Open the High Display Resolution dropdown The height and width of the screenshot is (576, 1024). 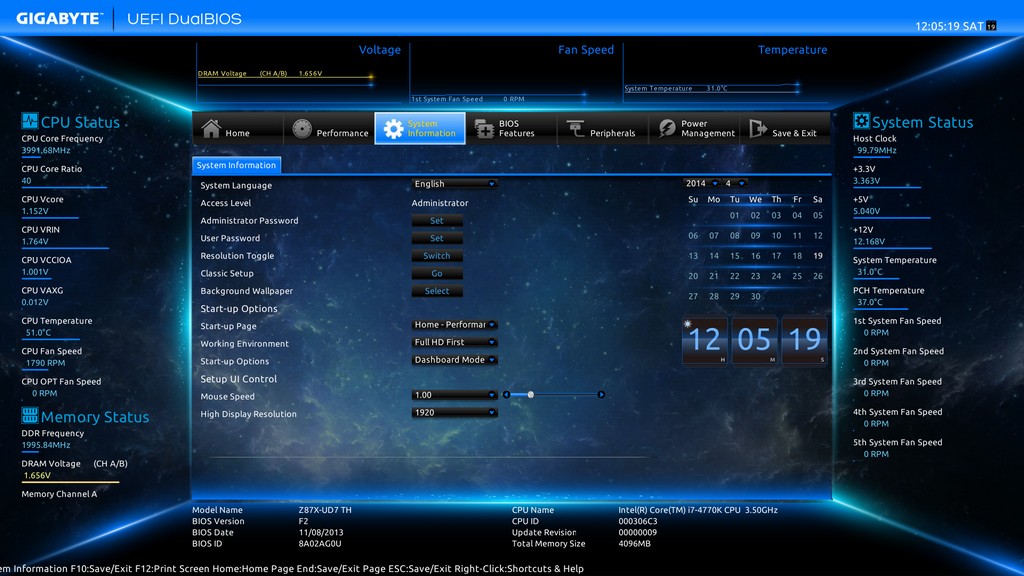tap(455, 413)
